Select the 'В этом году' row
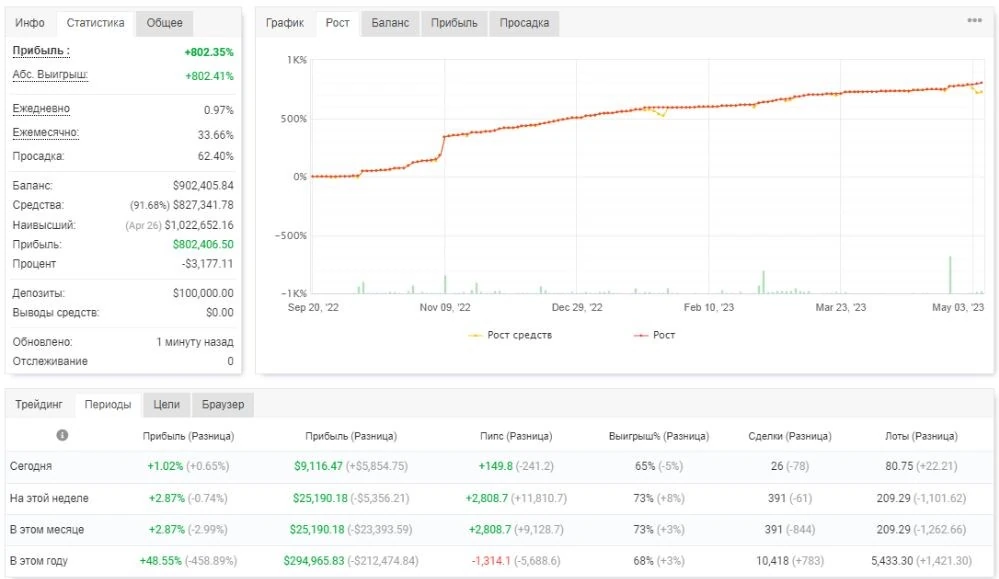Image resolution: width=999 pixels, height=579 pixels. point(500,561)
